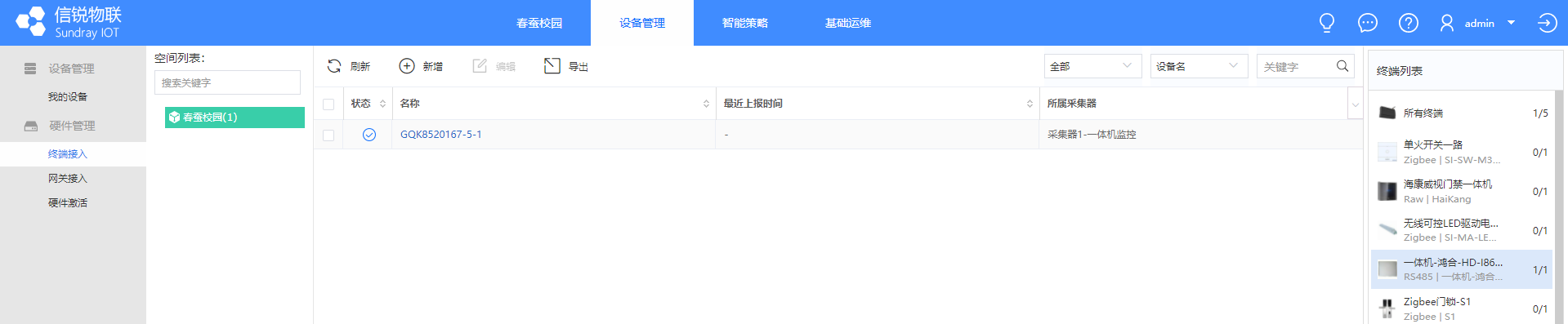Switch to the 设备管理 top tab

coord(642,23)
